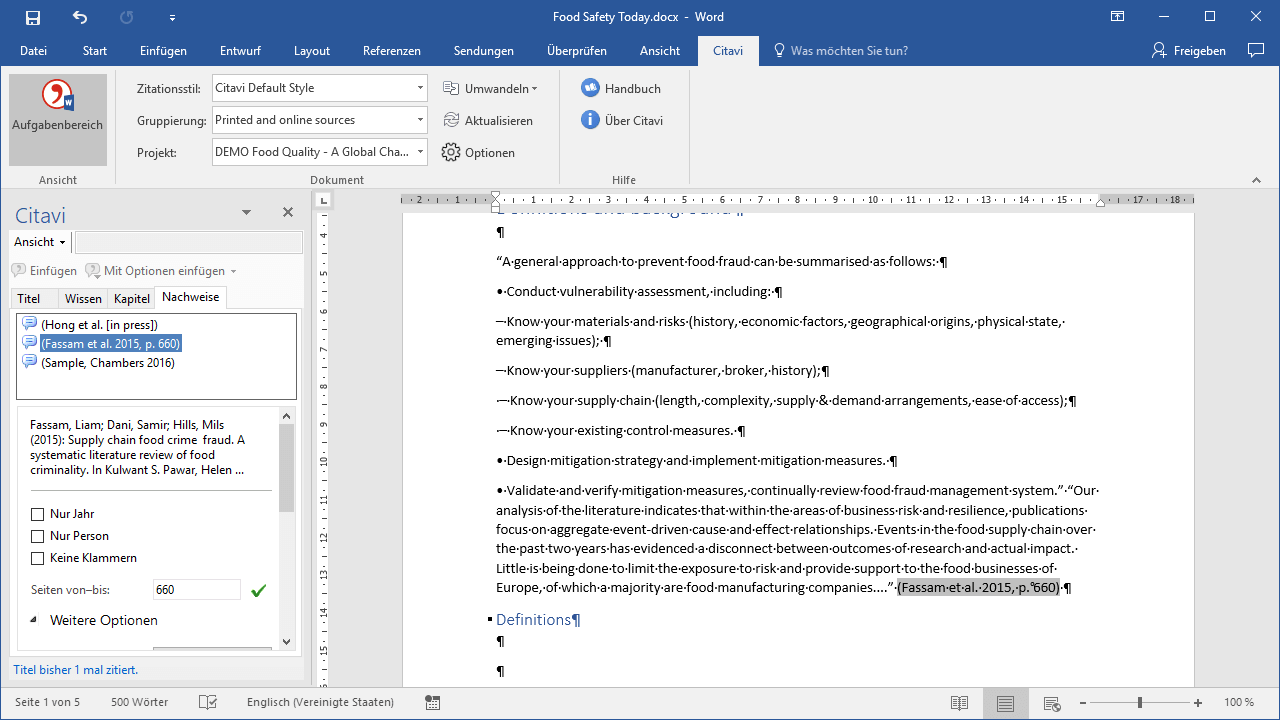Open Citavi Optionen gear icon

tap(451, 153)
